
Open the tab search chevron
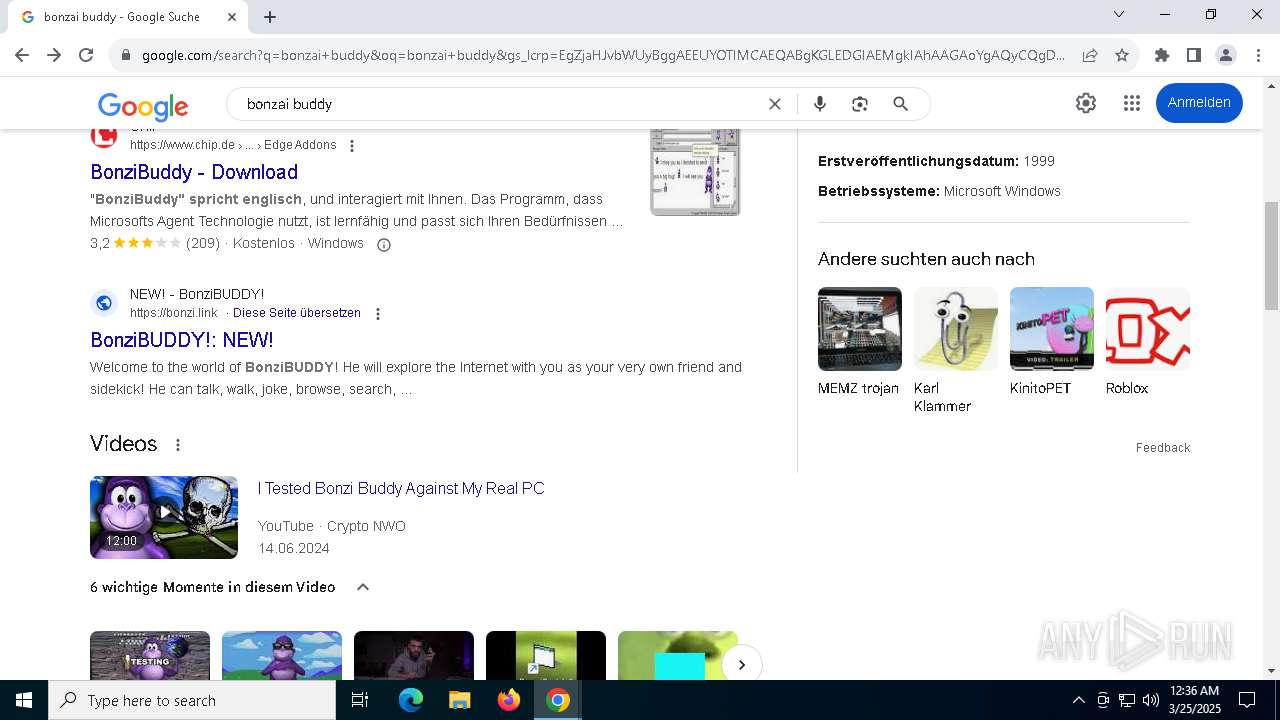pyautogui.click(x=1119, y=14)
